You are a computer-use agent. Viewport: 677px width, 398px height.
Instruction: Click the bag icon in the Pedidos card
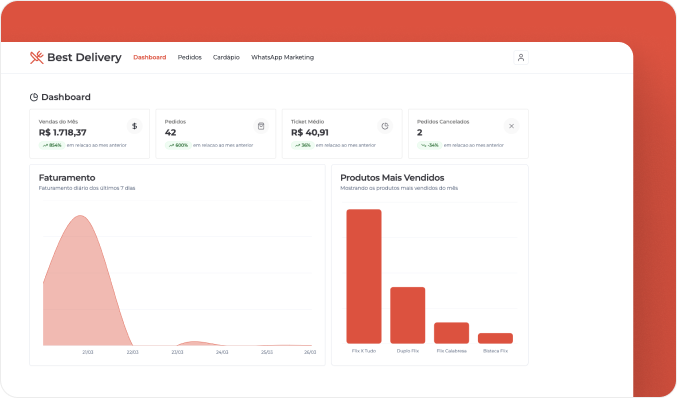coord(261,126)
